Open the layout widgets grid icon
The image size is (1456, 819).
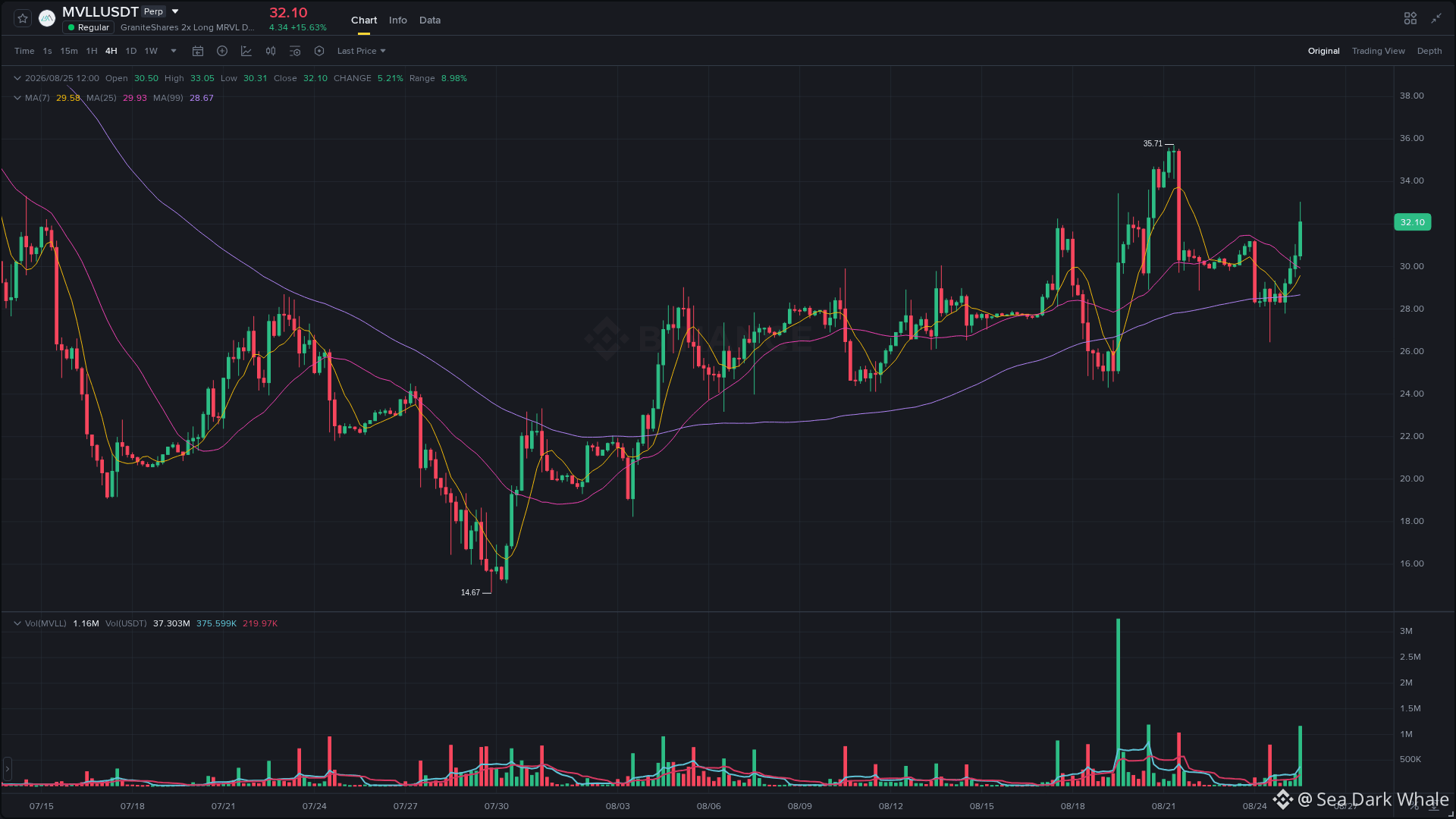1410,18
